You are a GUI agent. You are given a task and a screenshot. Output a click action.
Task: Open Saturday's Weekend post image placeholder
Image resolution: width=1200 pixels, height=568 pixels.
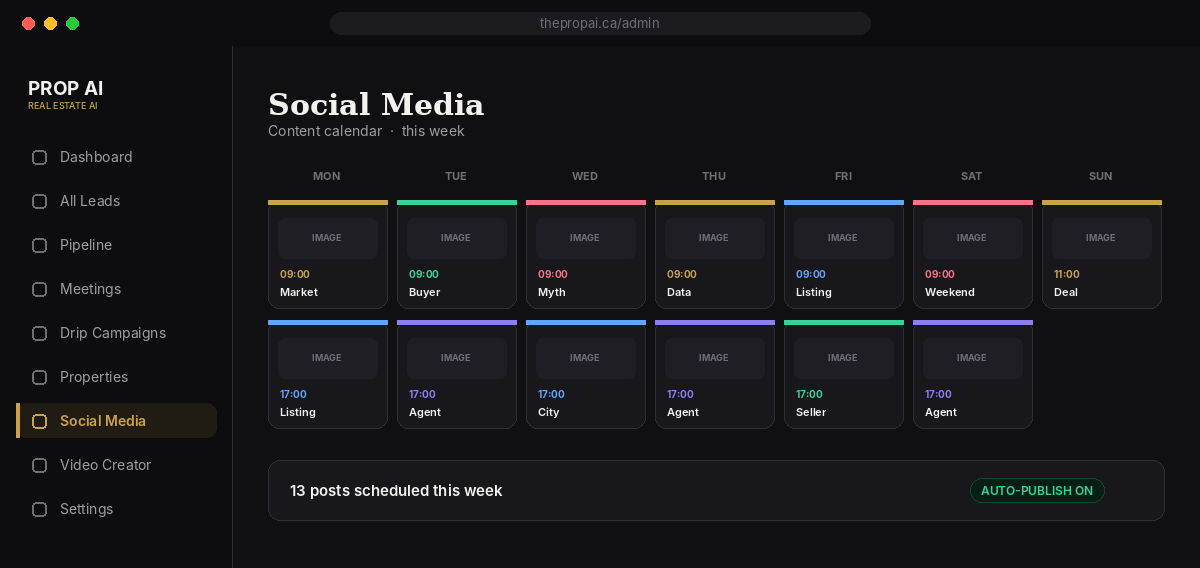click(972, 238)
